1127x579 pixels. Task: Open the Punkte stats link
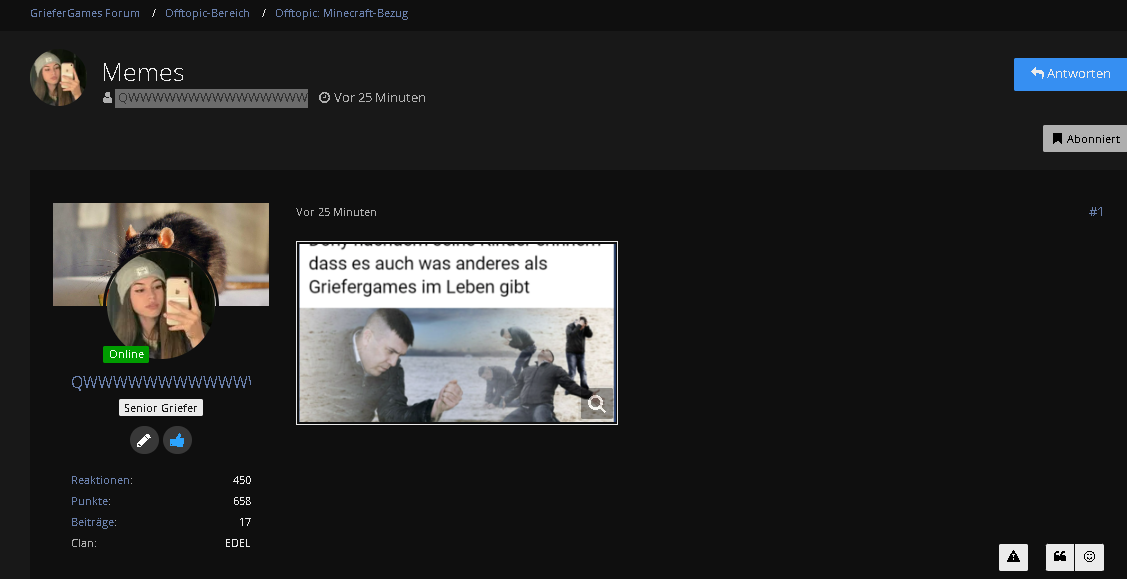[x=91, y=501]
